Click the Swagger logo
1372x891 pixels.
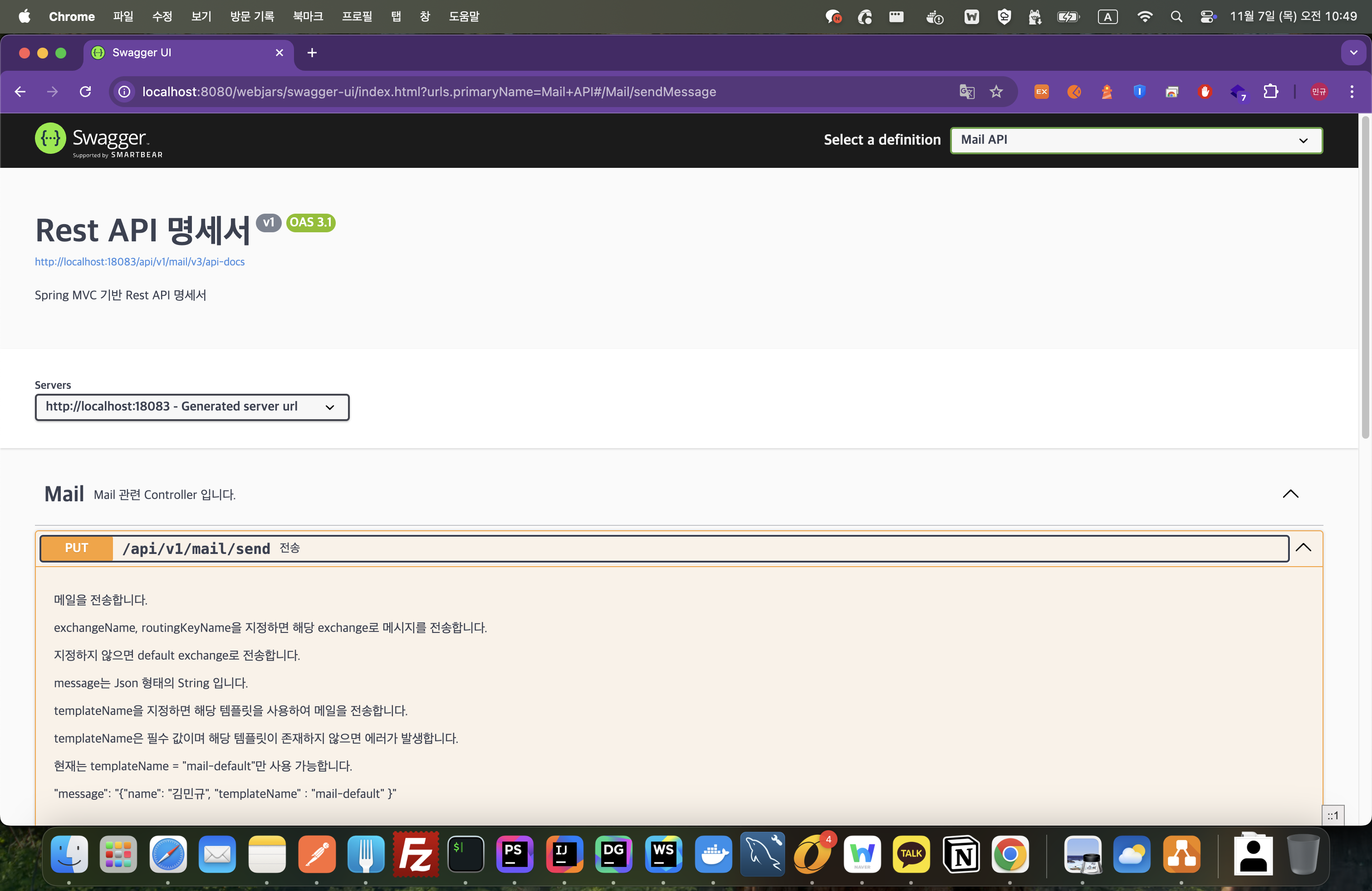[98, 140]
